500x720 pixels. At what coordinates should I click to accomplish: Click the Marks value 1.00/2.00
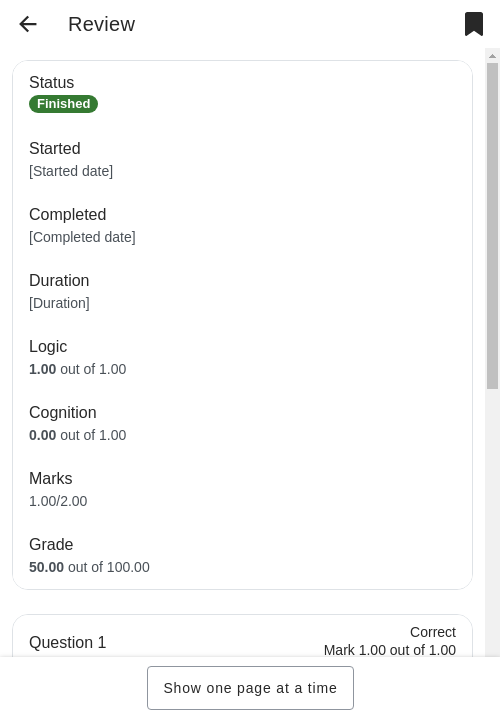point(58,501)
